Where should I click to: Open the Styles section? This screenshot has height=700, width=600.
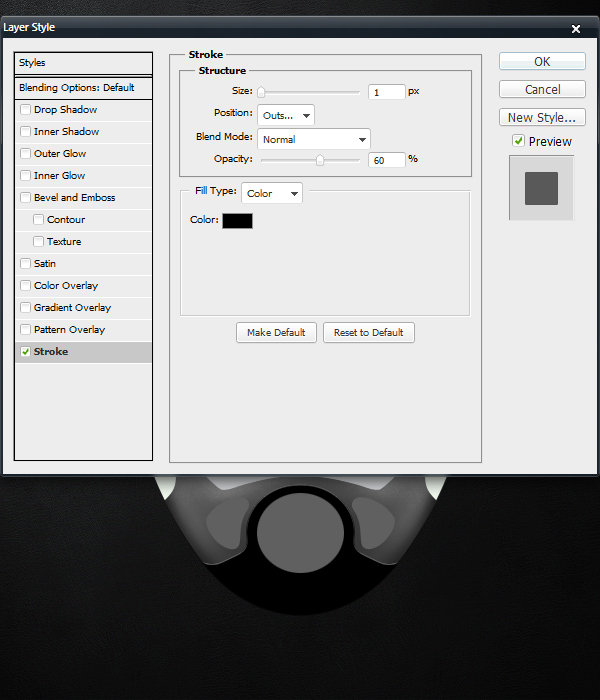(x=83, y=63)
